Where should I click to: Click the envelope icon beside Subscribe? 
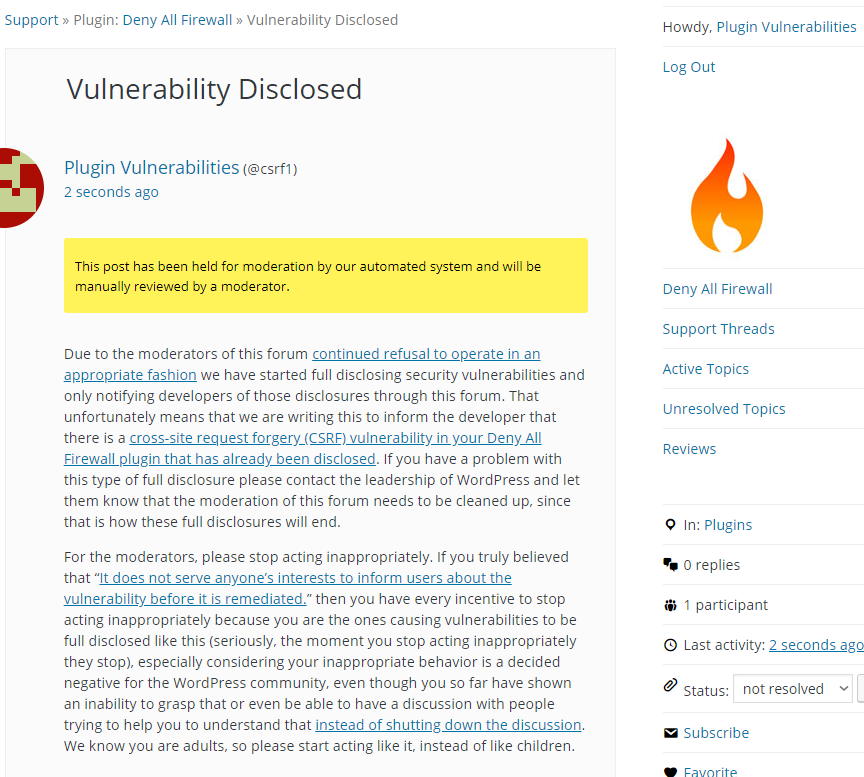(x=671, y=733)
